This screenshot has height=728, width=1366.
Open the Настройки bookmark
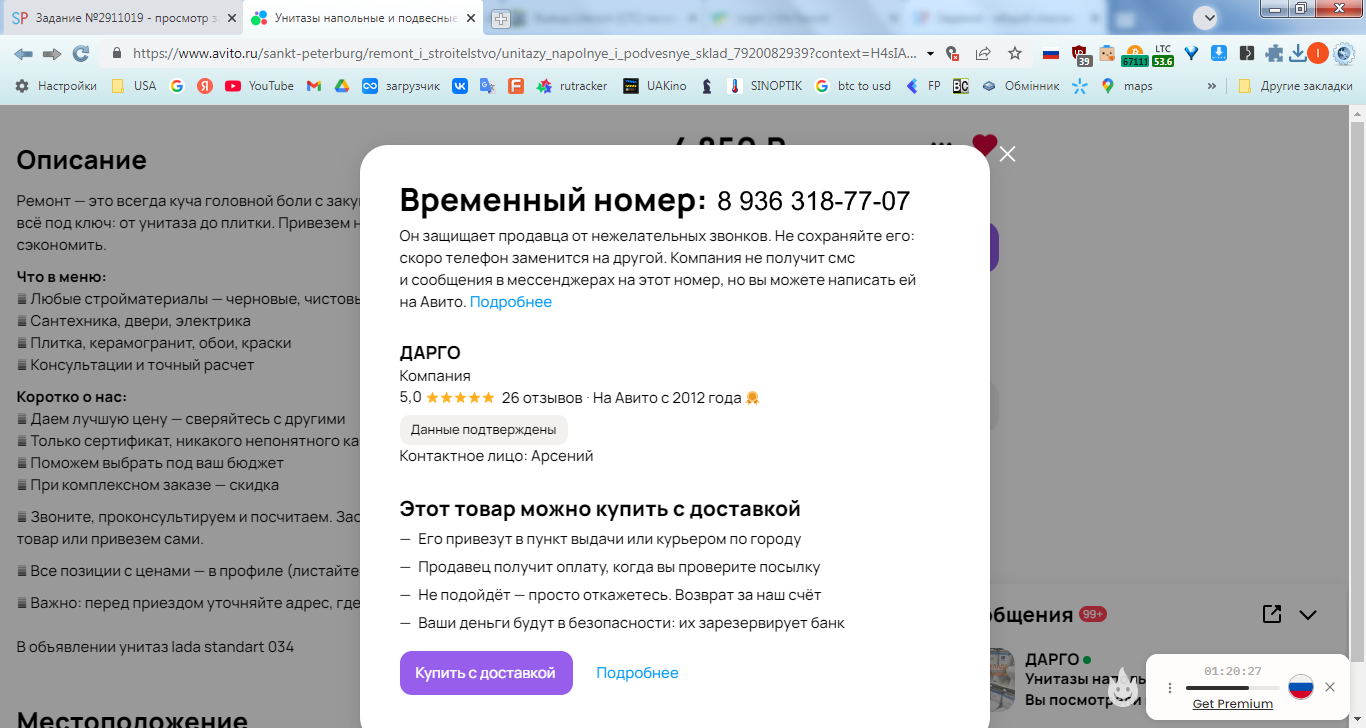(56, 86)
